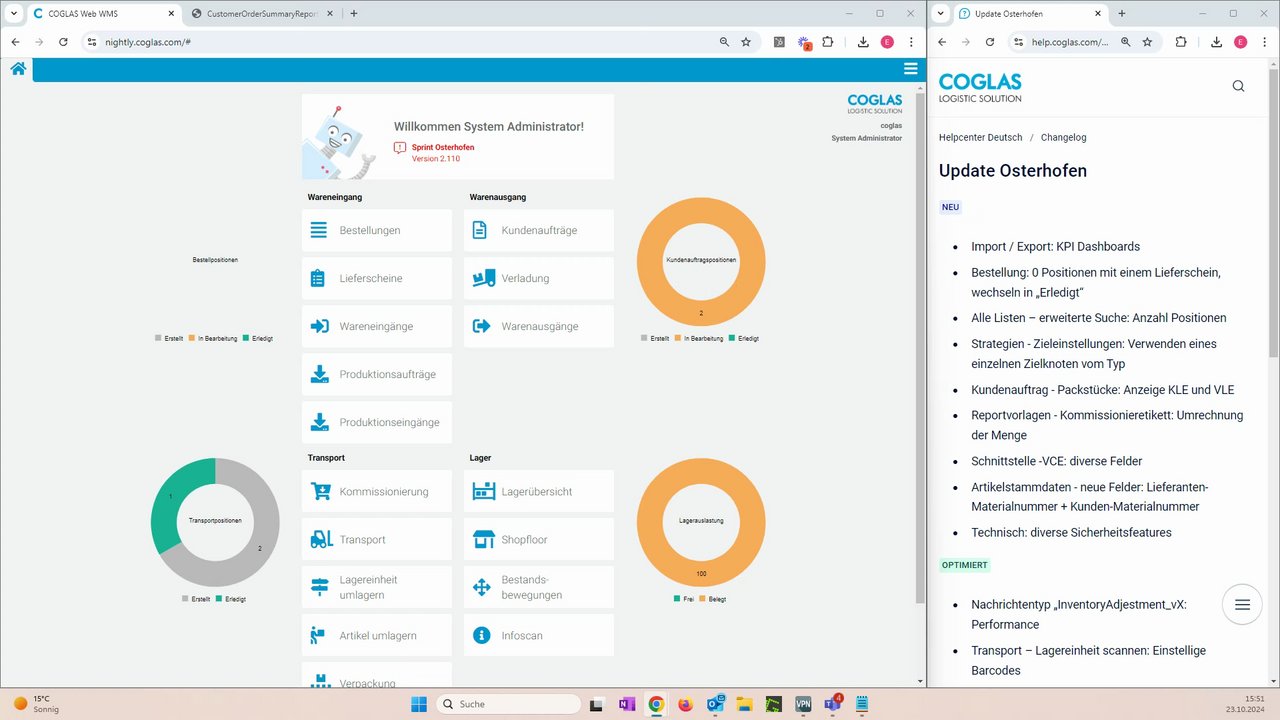Screen dimensions: 1280x720
Task: Follow the Helpcenter Deutsch breadcrumb
Action: tap(981, 137)
